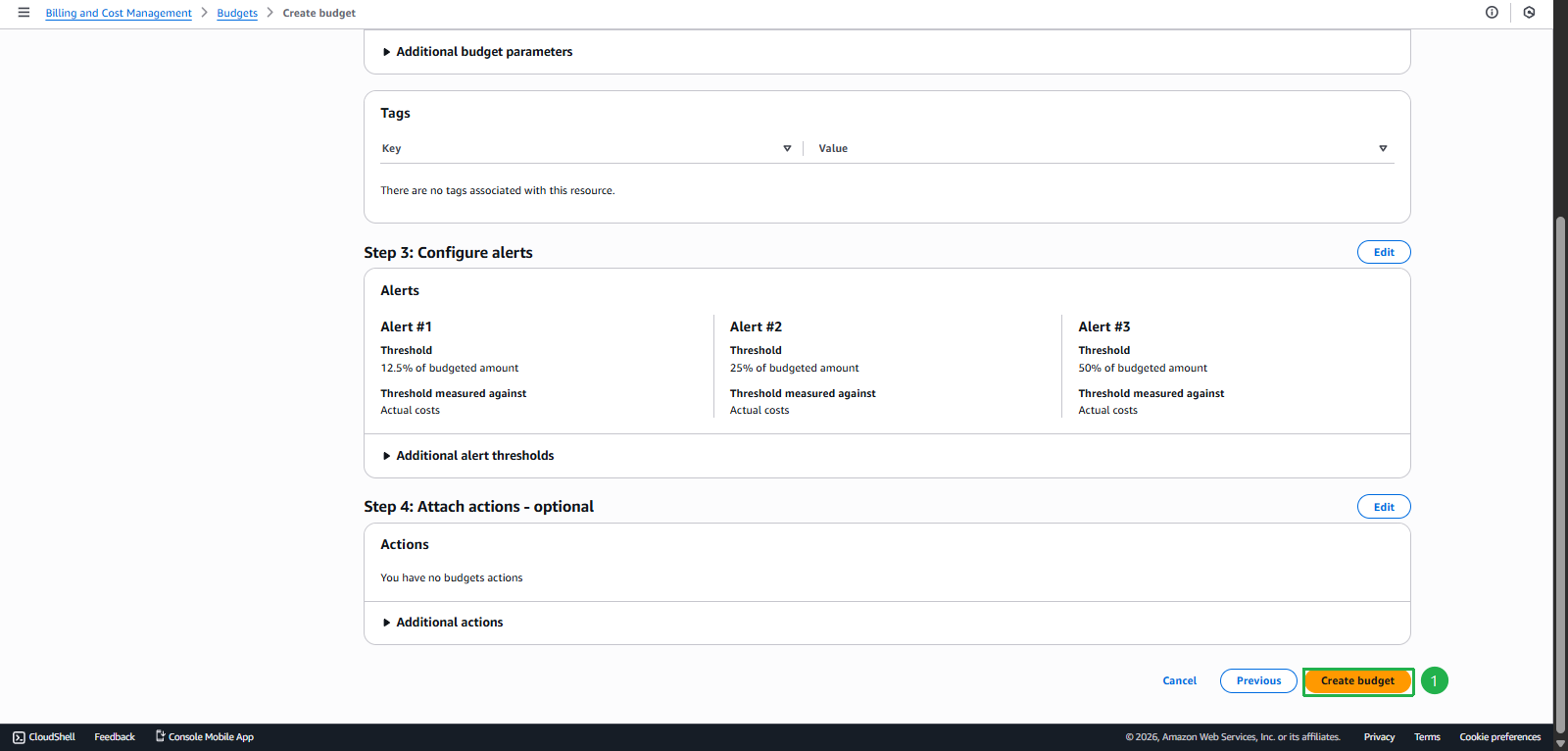Click the vertical page scrollbar

1560,471
